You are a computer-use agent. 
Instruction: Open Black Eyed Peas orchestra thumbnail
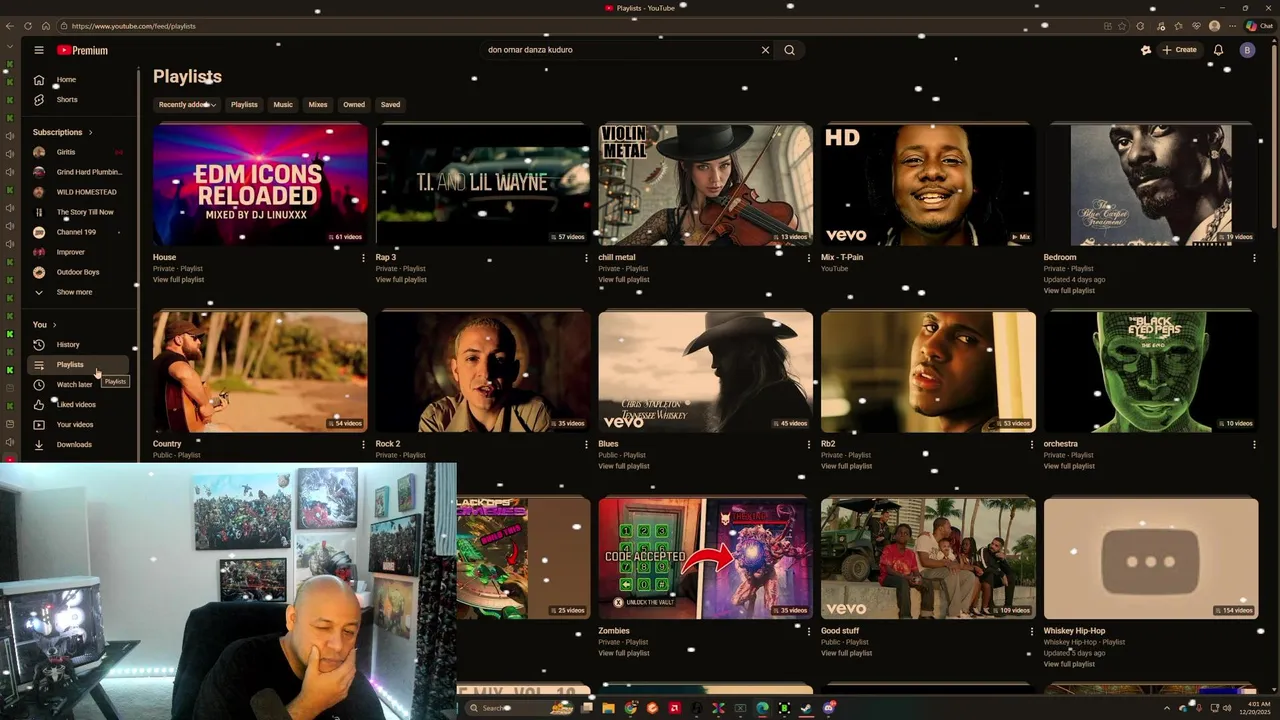1151,371
